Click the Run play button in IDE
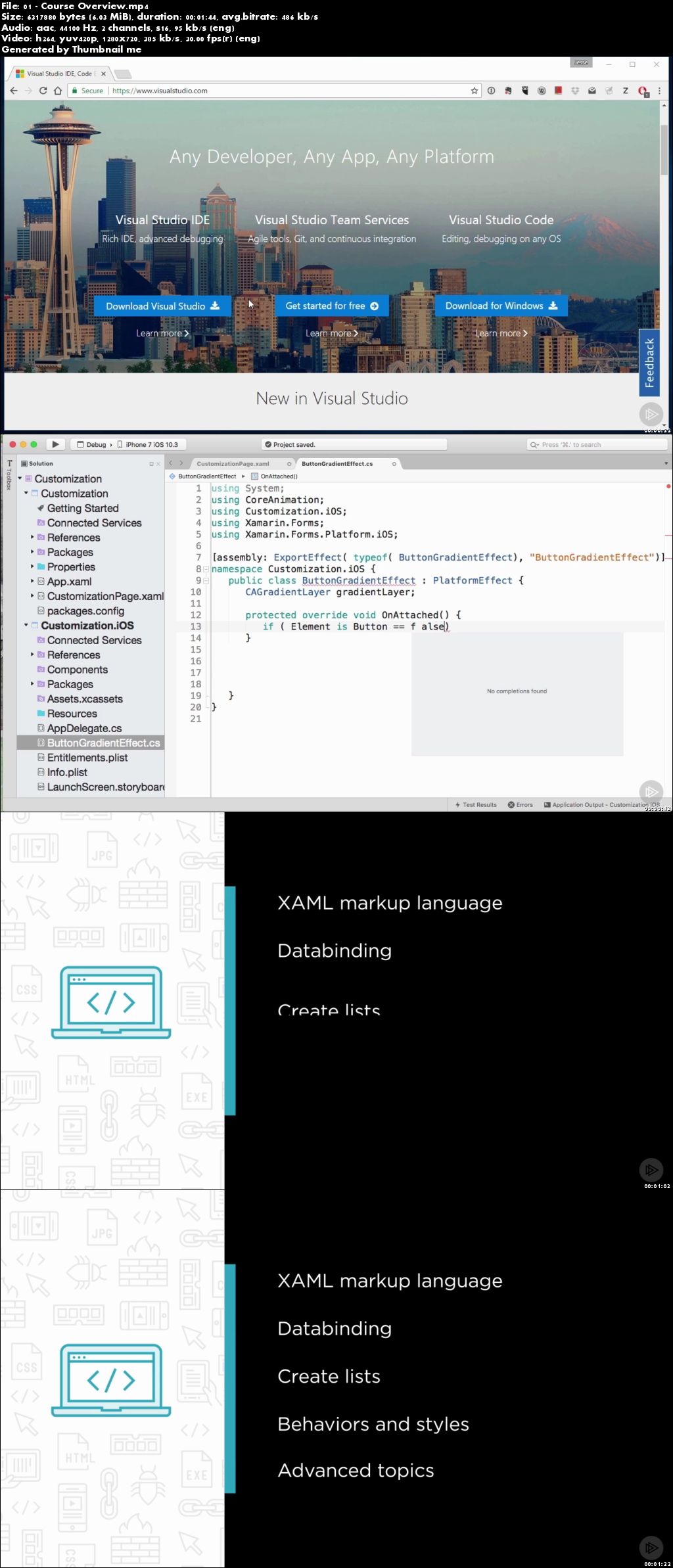This screenshot has height=1568, width=673. tap(55, 444)
